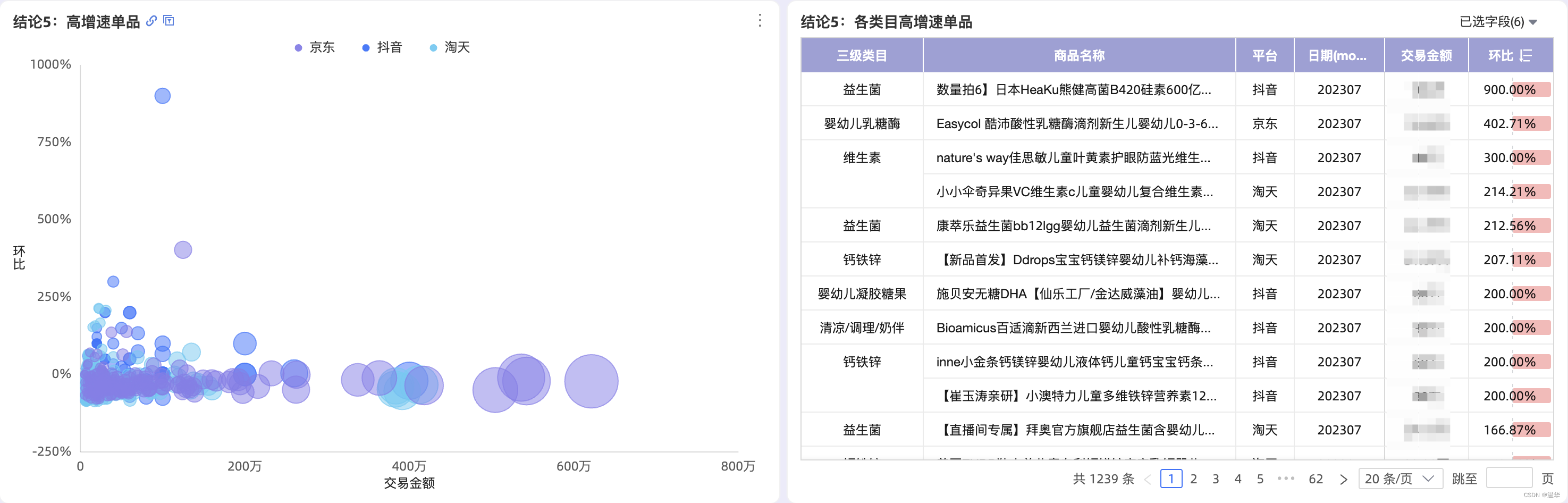
Task: Go to page 4
Action: (1237, 479)
